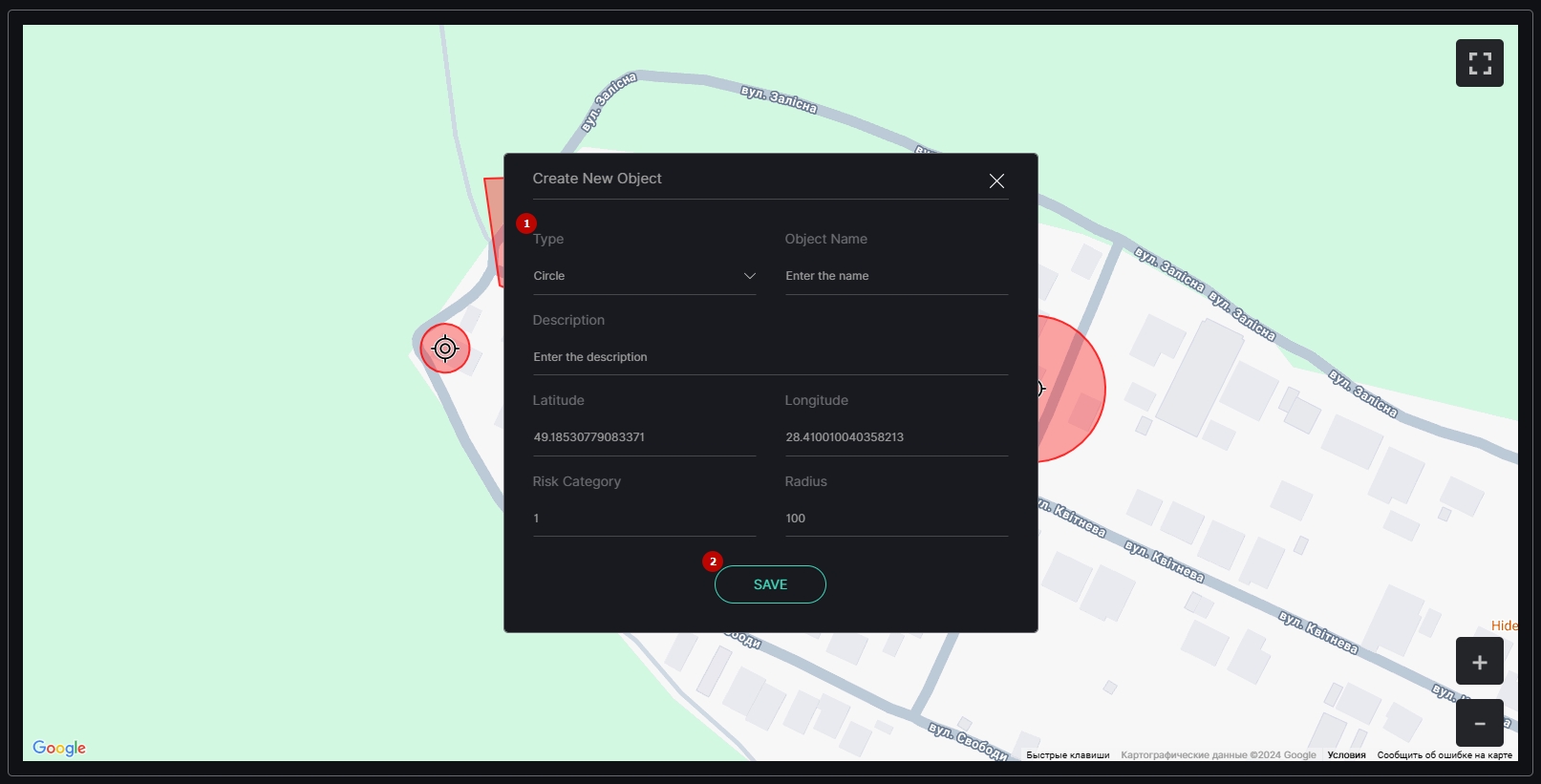Image resolution: width=1541 pixels, height=784 pixels.
Task: Open the Type dropdown showing Circle
Action: coord(645,276)
